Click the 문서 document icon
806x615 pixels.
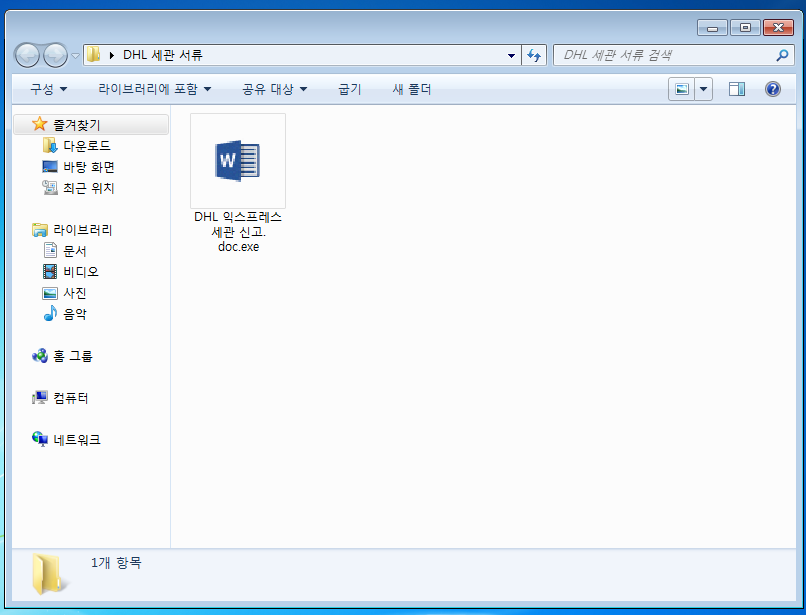(50, 250)
